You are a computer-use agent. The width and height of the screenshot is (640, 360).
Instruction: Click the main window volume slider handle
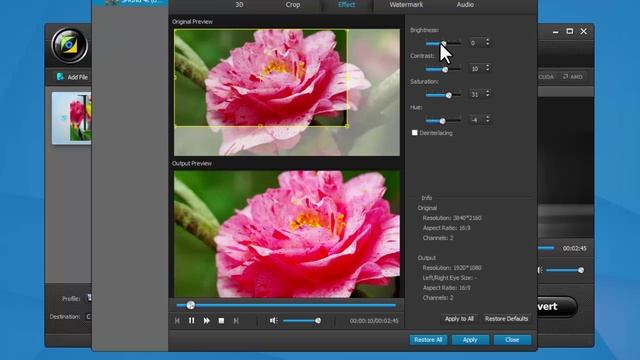point(581,270)
